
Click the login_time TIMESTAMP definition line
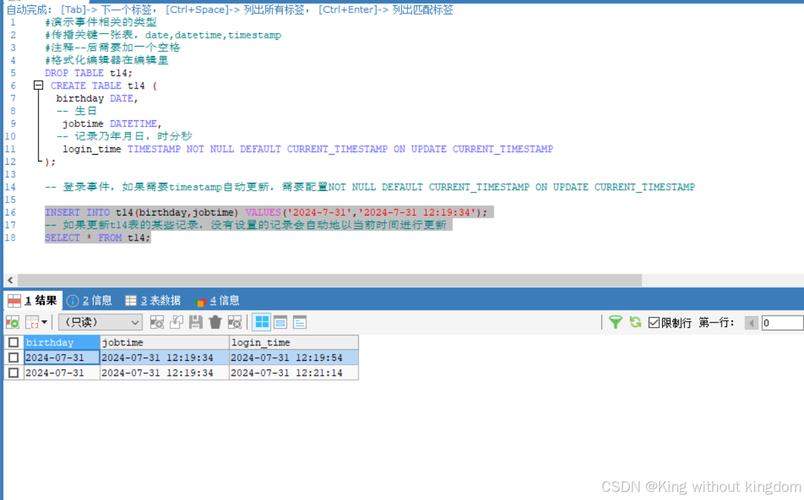click(308, 149)
